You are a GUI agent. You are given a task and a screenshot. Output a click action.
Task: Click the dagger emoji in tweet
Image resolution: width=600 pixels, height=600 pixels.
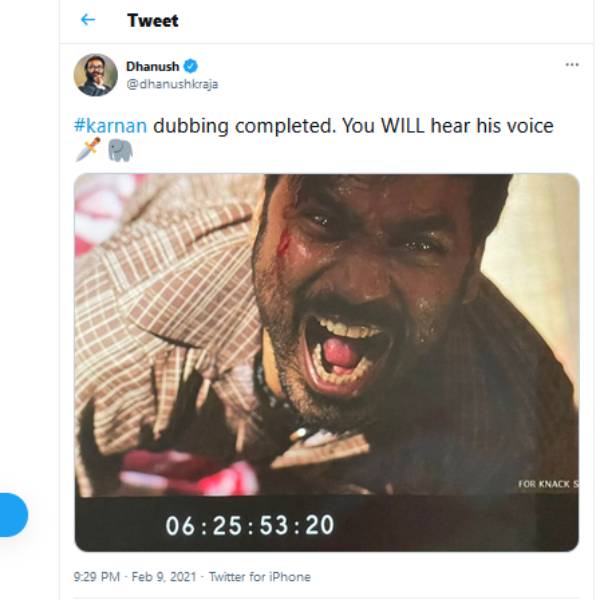[x=88, y=150]
